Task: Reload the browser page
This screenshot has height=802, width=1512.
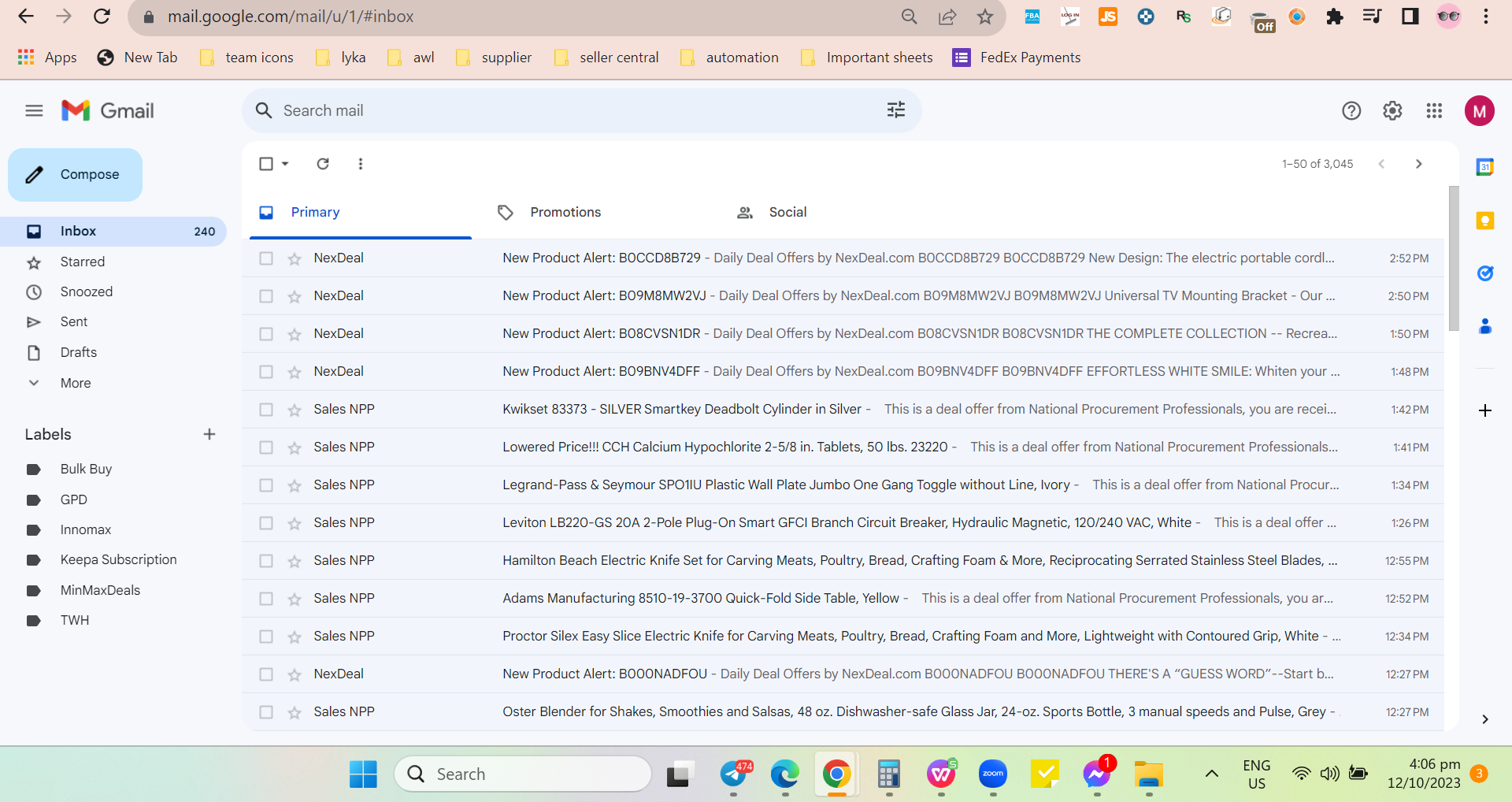Action: [x=102, y=17]
